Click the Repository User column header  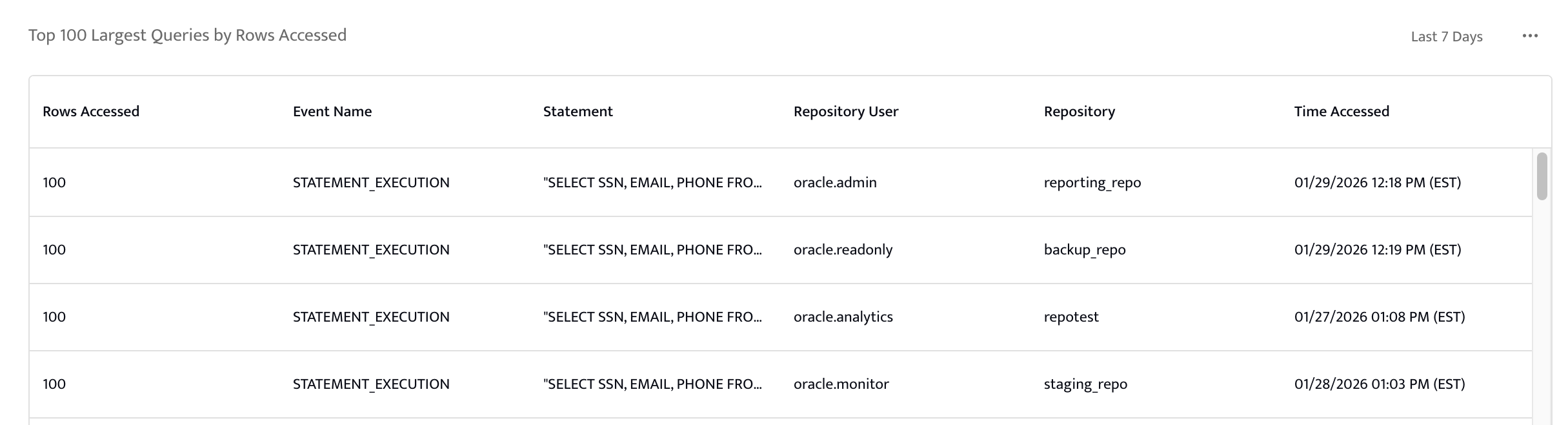point(845,112)
